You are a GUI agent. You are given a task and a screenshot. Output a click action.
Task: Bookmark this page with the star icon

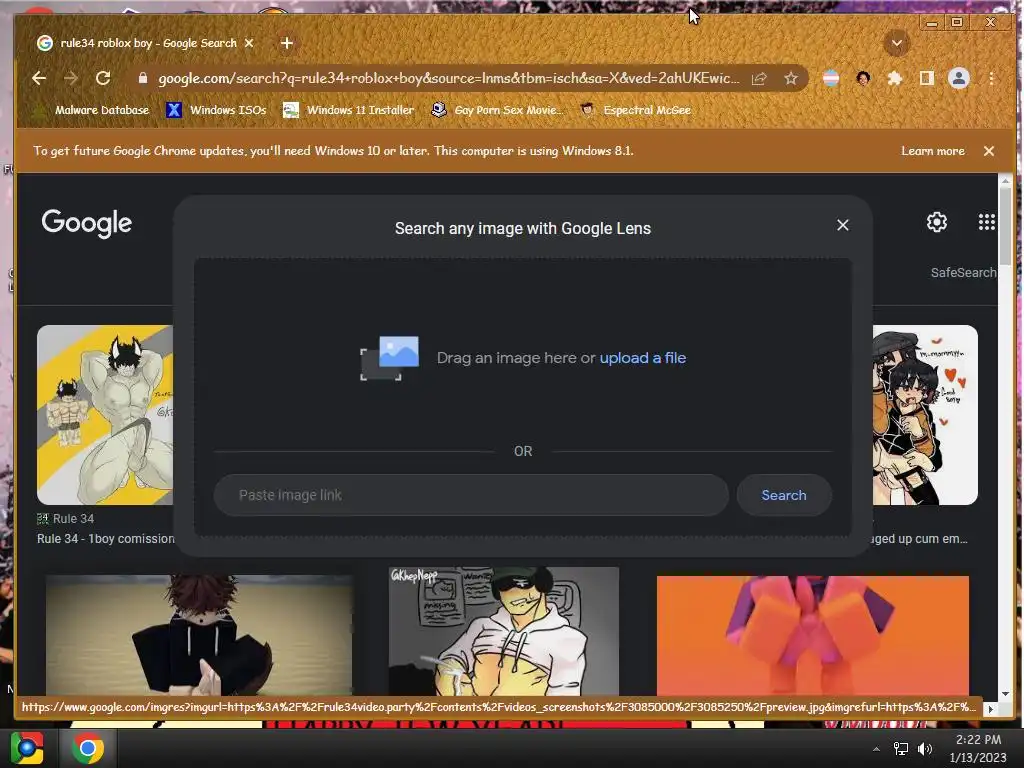(791, 78)
